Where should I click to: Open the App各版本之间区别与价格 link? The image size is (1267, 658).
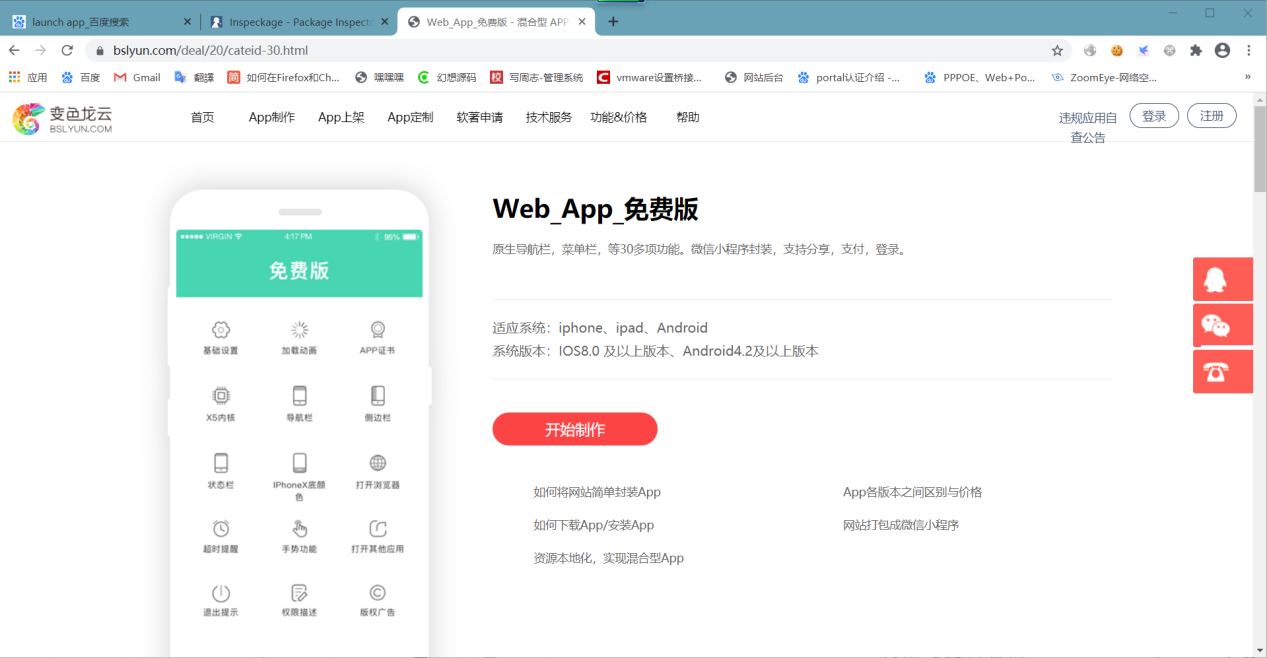(x=913, y=492)
